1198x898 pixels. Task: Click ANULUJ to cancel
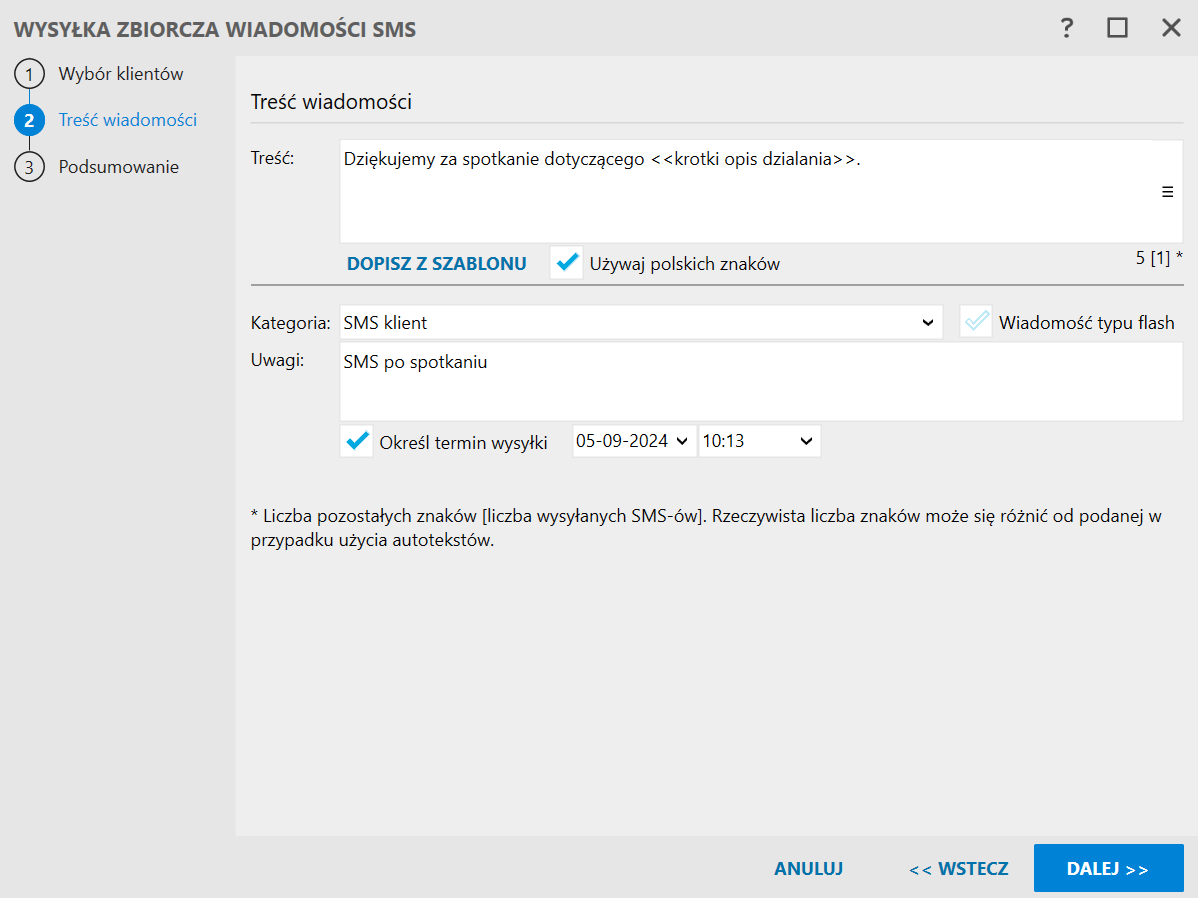coord(808,869)
